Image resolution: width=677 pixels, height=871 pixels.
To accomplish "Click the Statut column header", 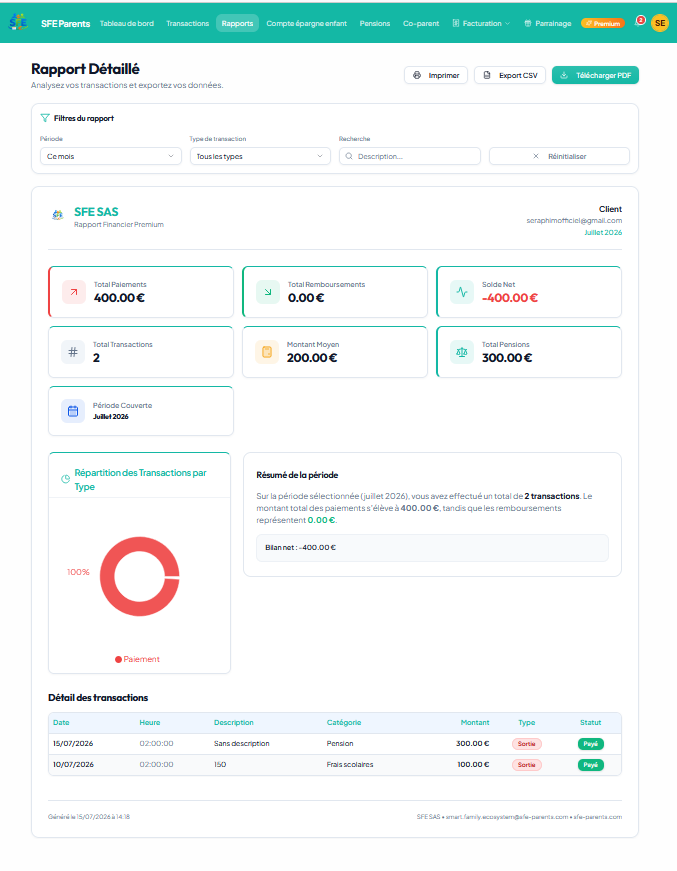I will tap(590, 722).
